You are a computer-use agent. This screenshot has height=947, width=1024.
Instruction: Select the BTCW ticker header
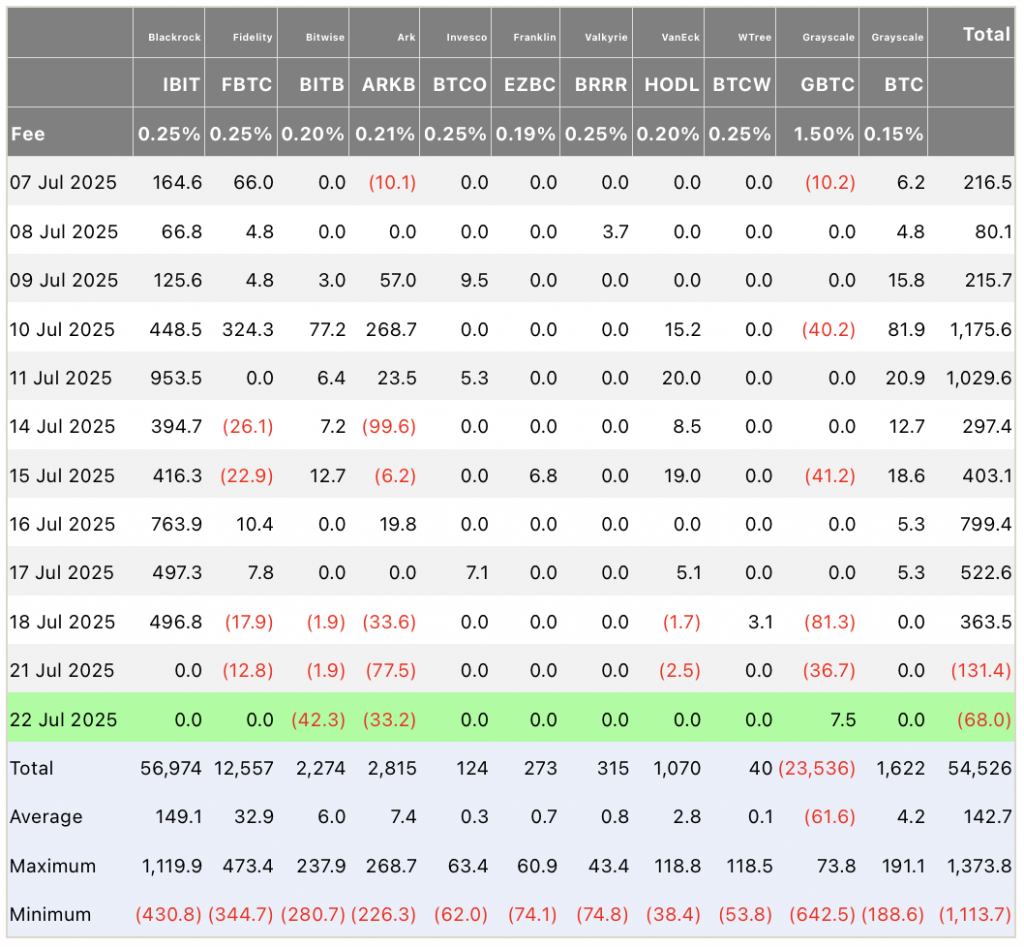point(742,85)
